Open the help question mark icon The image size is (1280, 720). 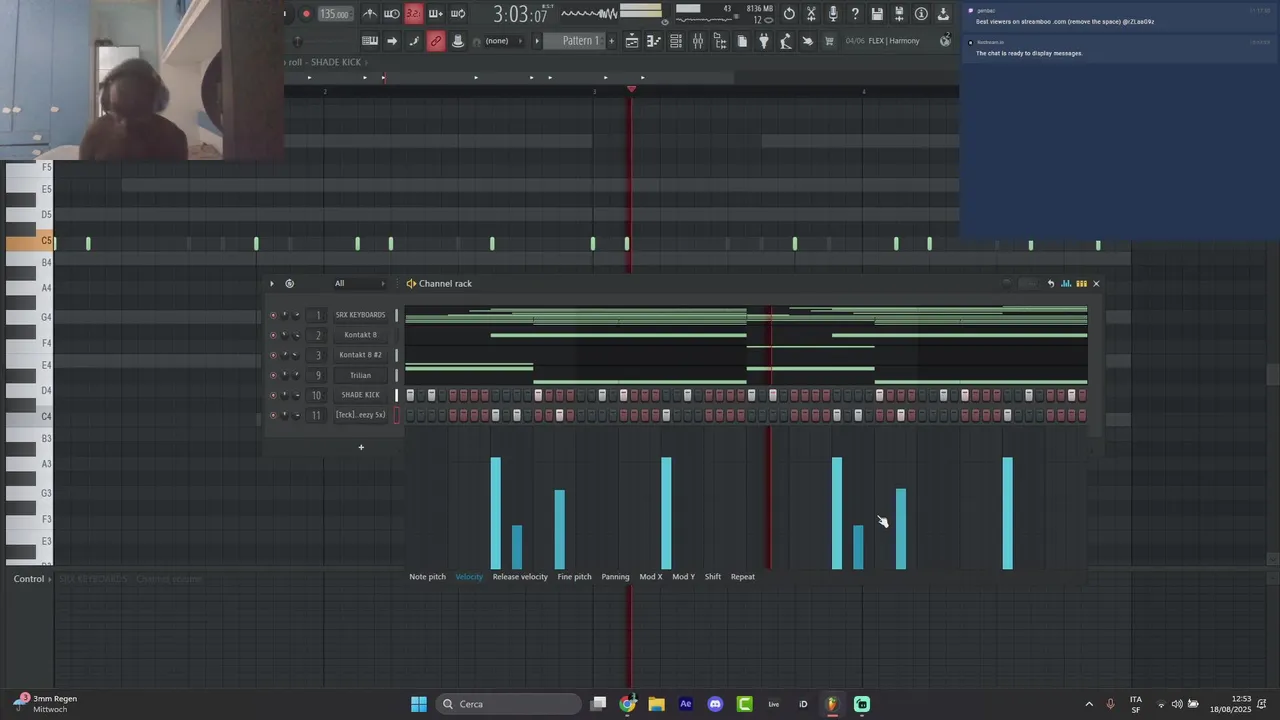click(x=855, y=14)
